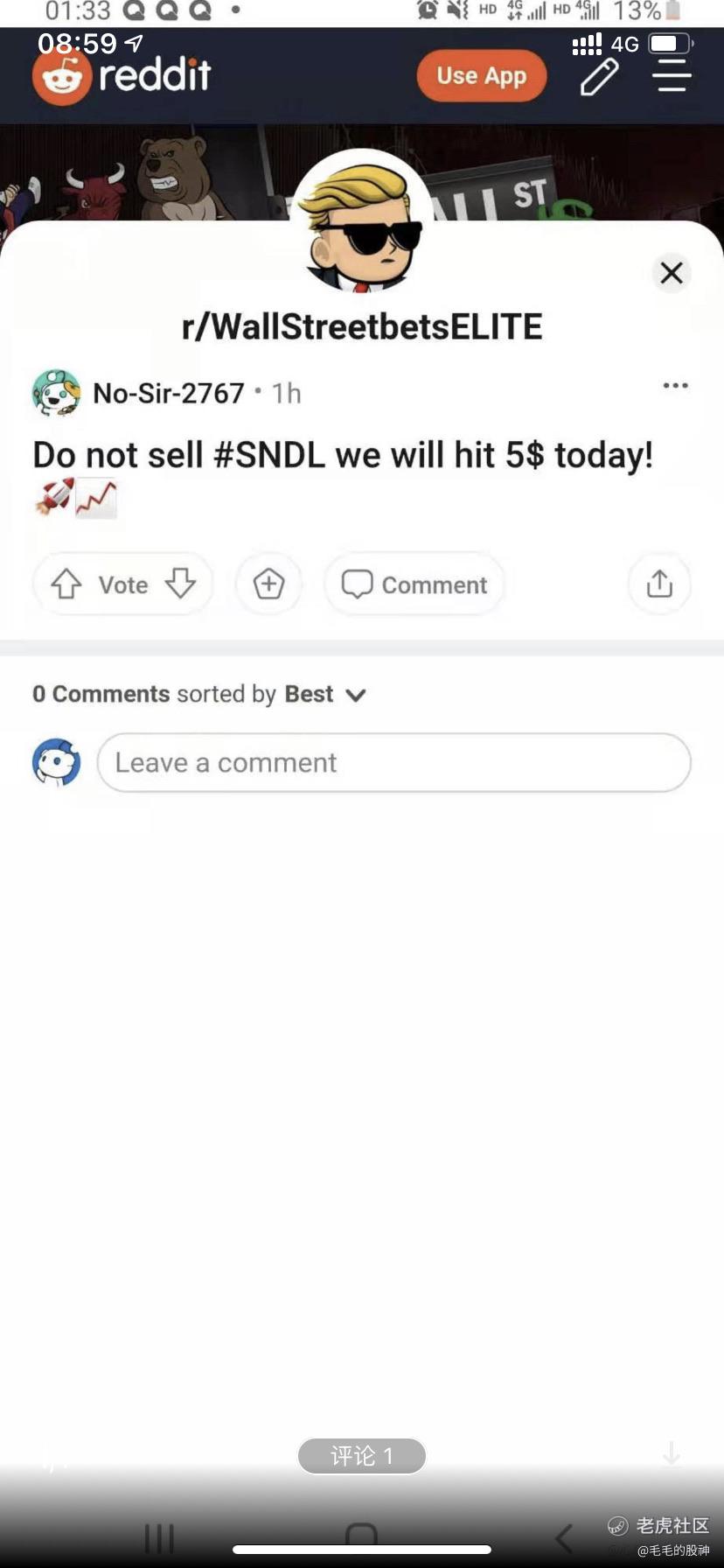
Task: Tap the download arrow at bottom right
Action: (x=672, y=1453)
